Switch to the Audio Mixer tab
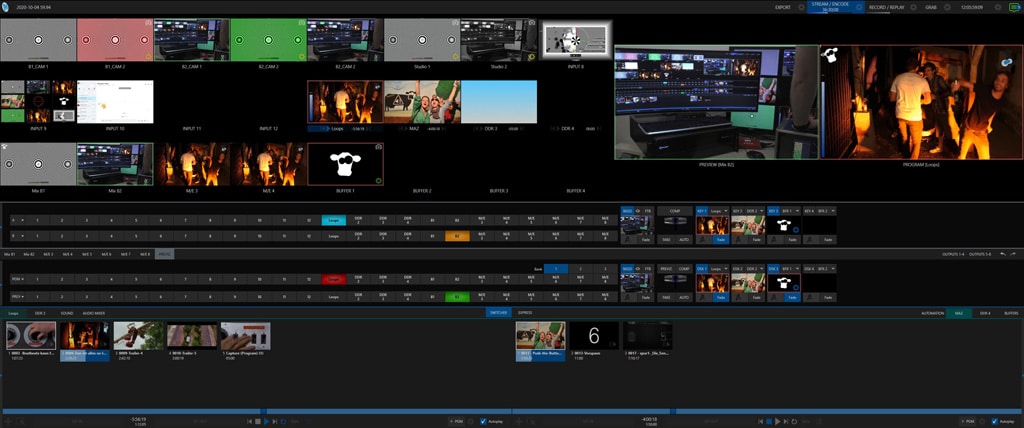1024x428 pixels. (x=93, y=313)
